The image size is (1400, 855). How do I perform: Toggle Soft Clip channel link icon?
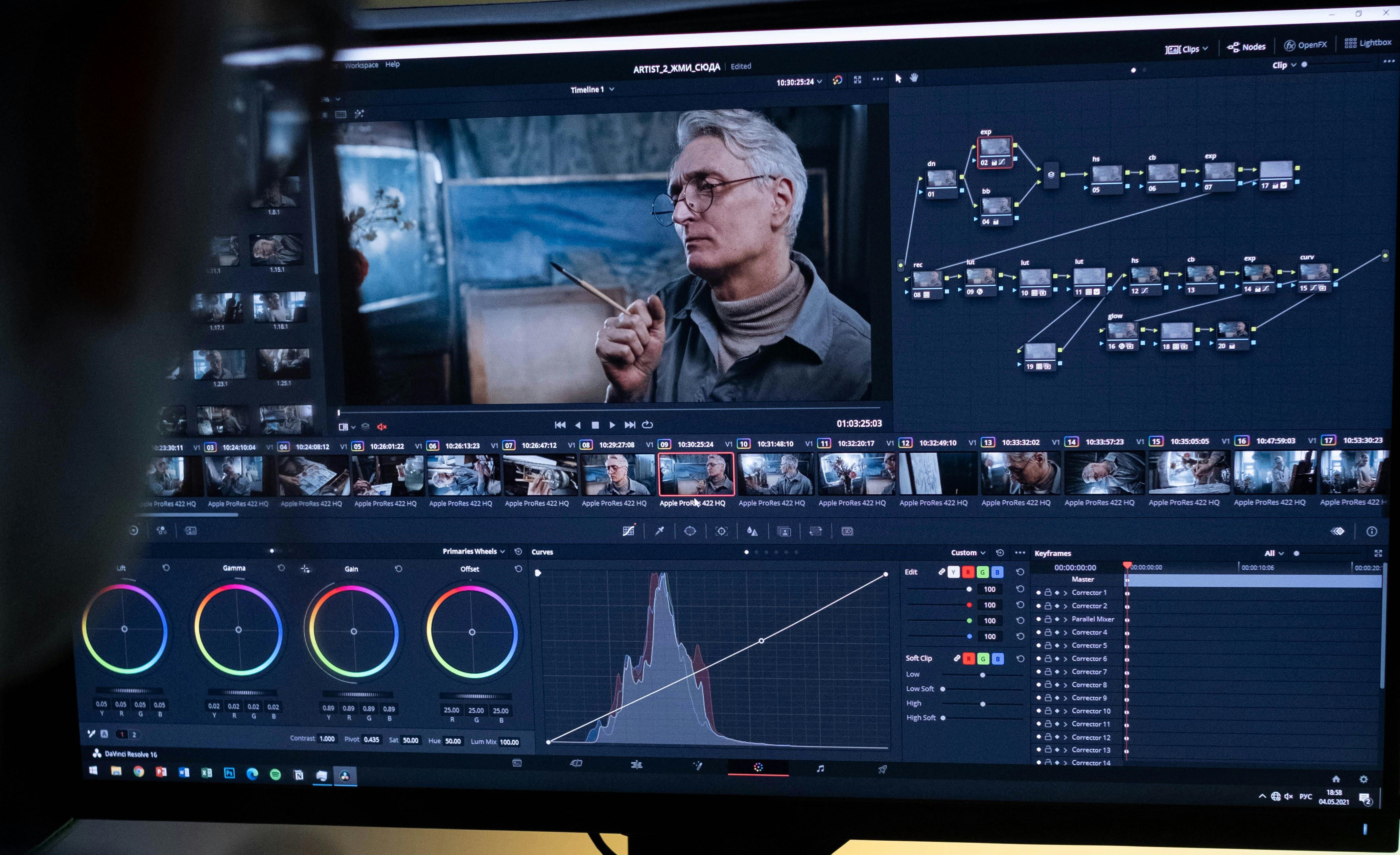(957, 658)
